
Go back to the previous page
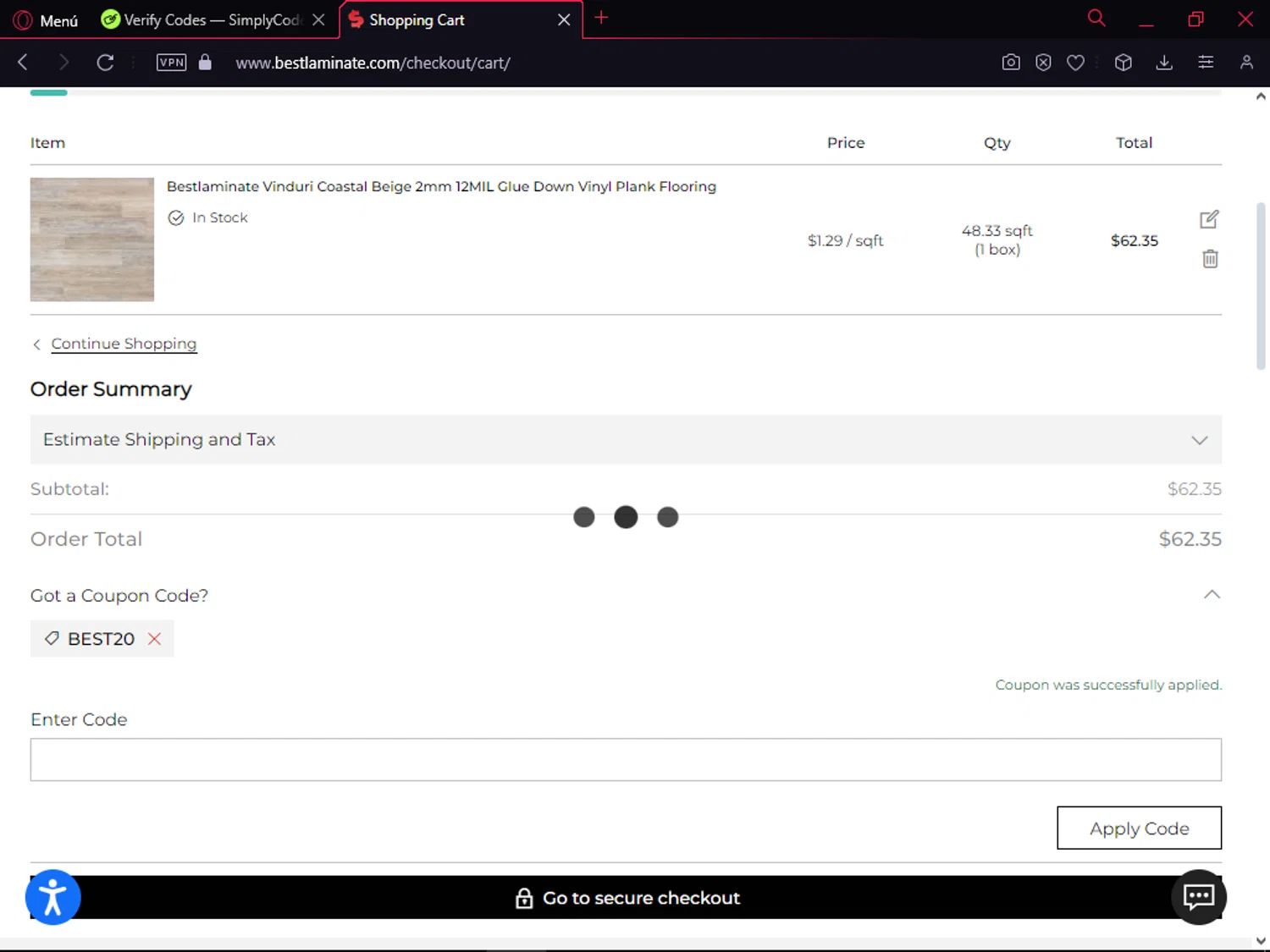coord(23,62)
